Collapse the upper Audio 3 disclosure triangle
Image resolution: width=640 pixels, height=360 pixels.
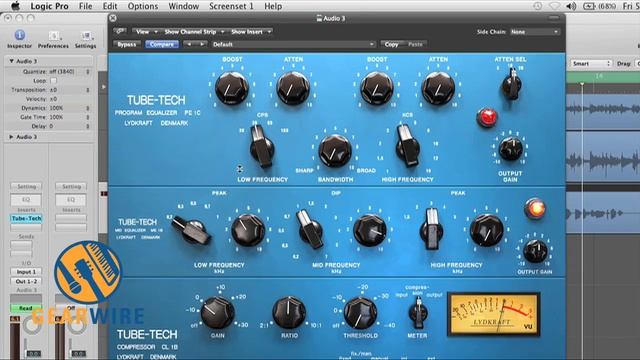[11, 61]
